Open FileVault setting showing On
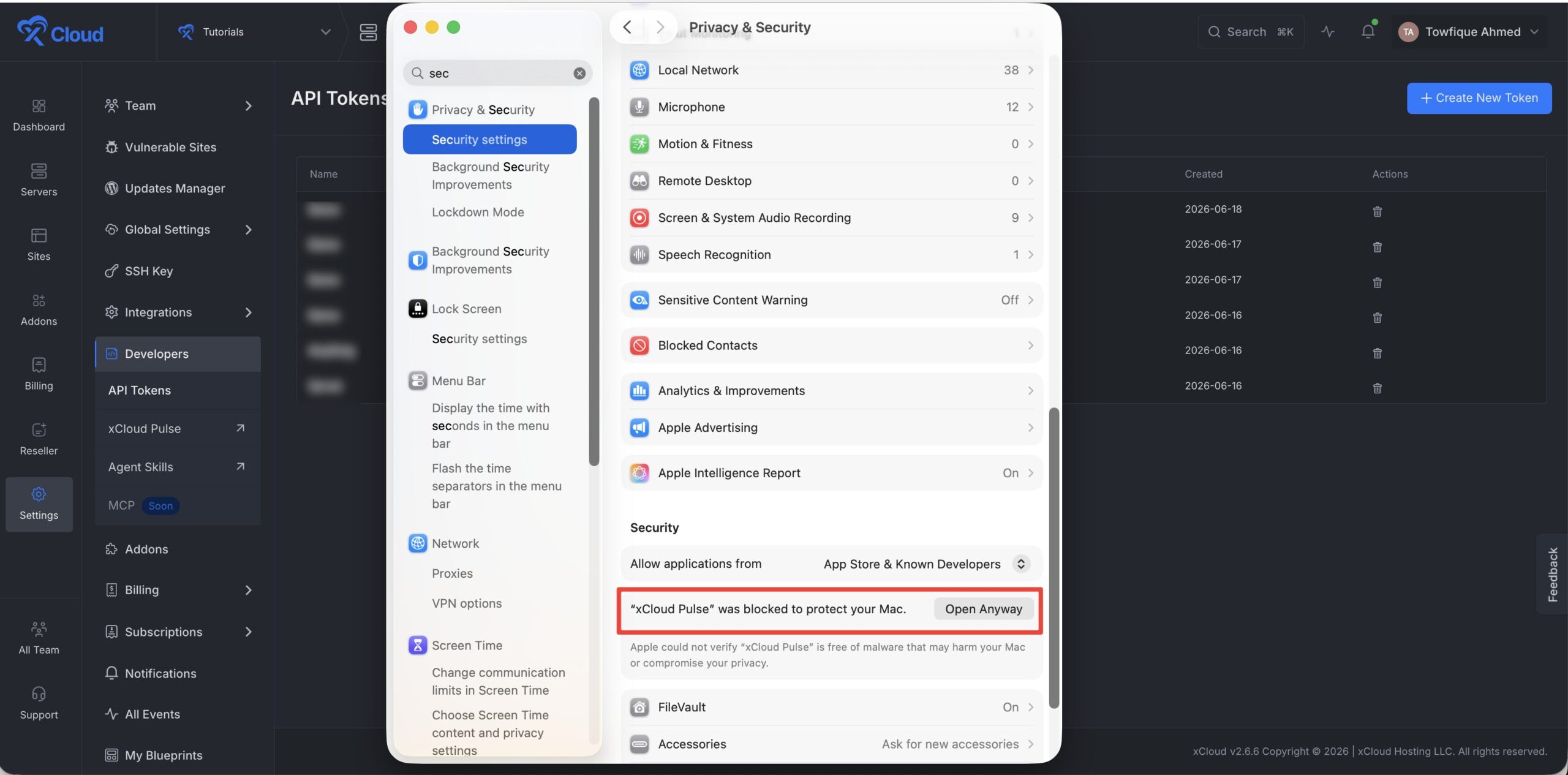1568x775 pixels. (x=831, y=707)
